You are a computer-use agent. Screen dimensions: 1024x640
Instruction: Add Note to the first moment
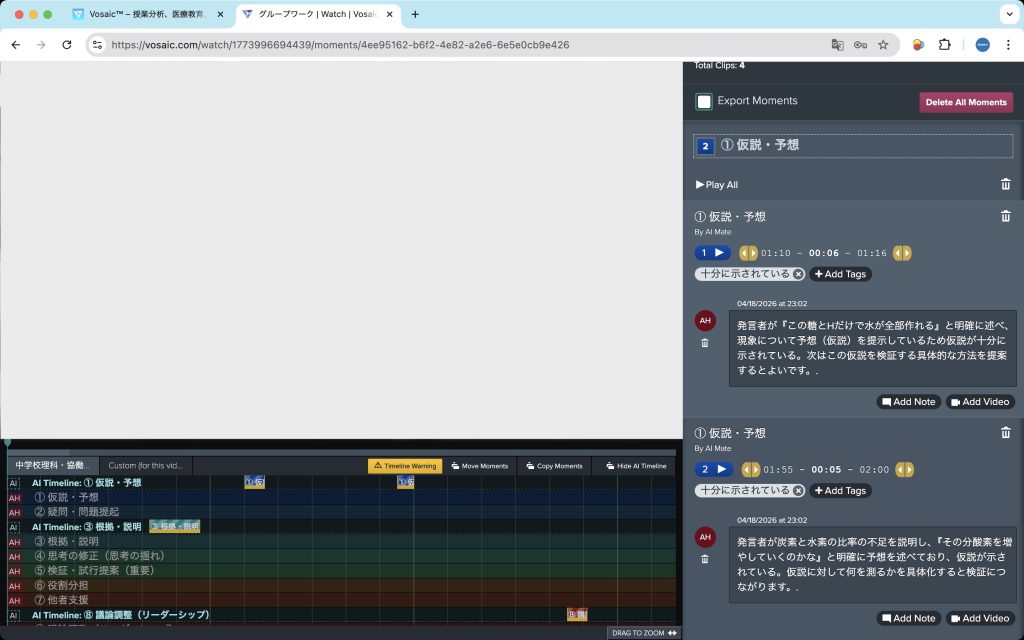click(x=908, y=402)
